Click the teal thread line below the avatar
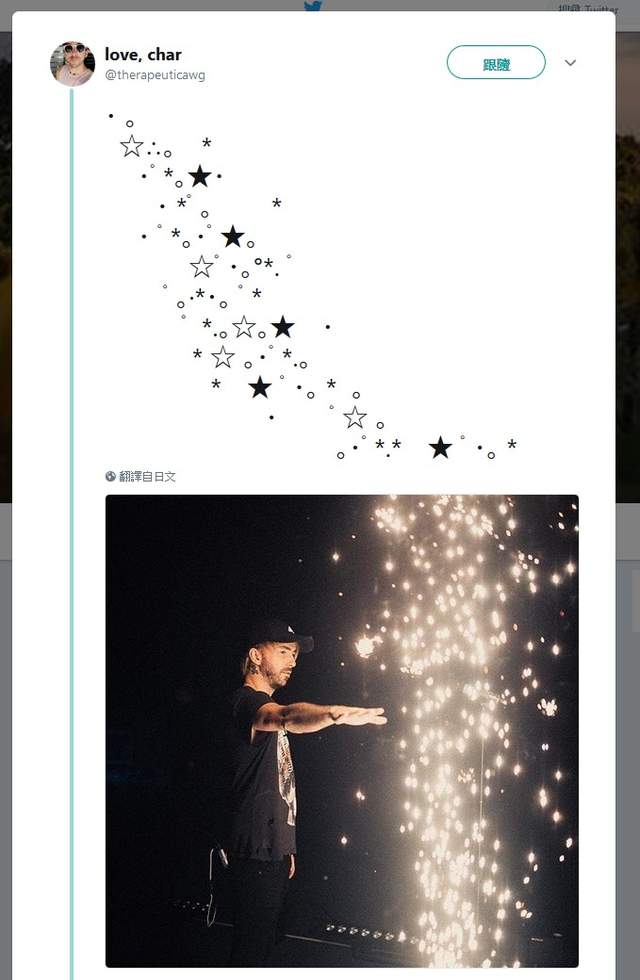The image size is (640, 980). 72,531
